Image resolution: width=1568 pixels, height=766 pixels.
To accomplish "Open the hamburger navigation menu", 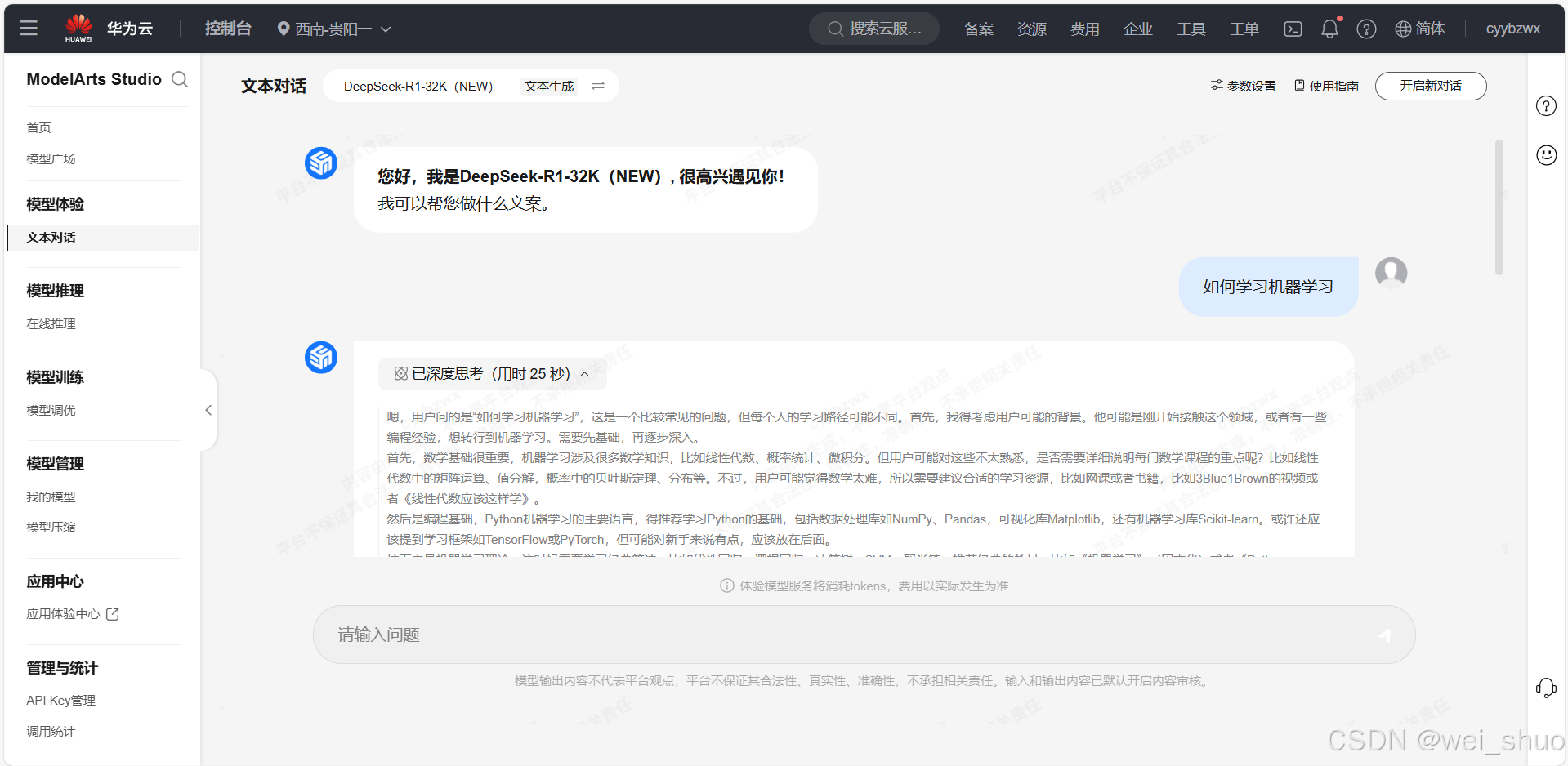I will pyautogui.click(x=29, y=29).
